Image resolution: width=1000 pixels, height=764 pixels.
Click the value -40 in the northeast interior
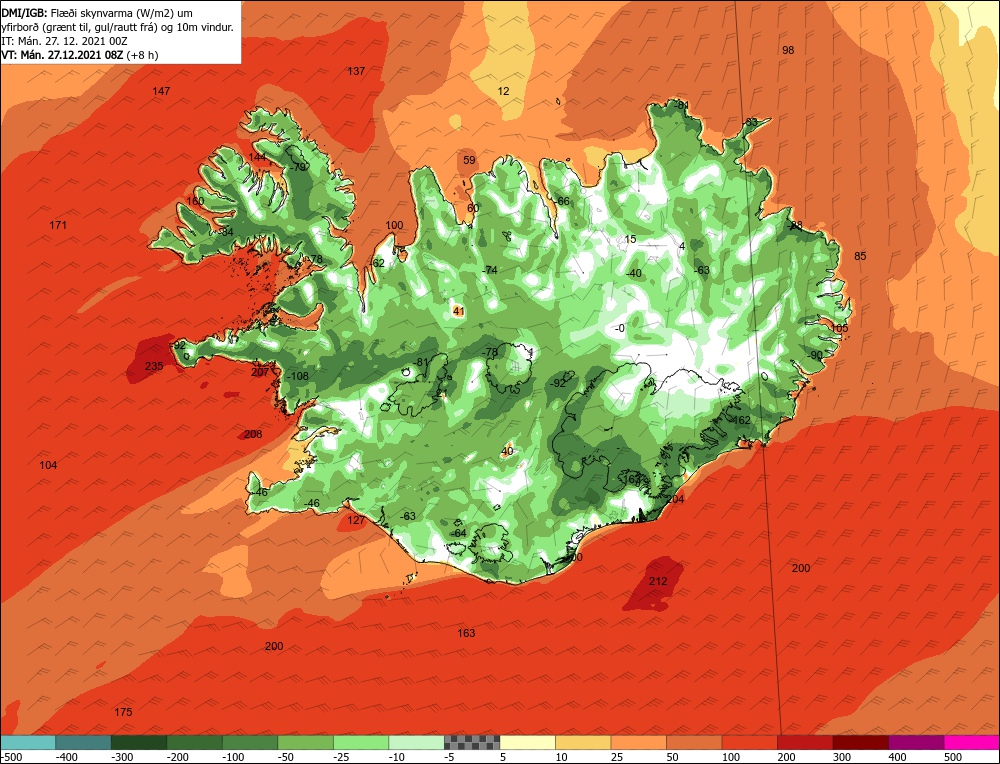pyautogui.click(x=633, y=274)
